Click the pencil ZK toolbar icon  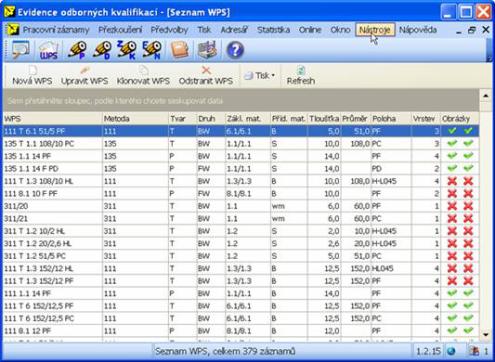pos(127,50)
